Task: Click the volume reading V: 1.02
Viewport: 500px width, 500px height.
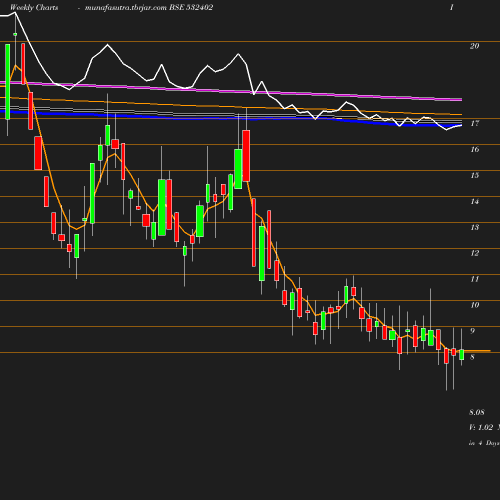Action: point(481,427)
